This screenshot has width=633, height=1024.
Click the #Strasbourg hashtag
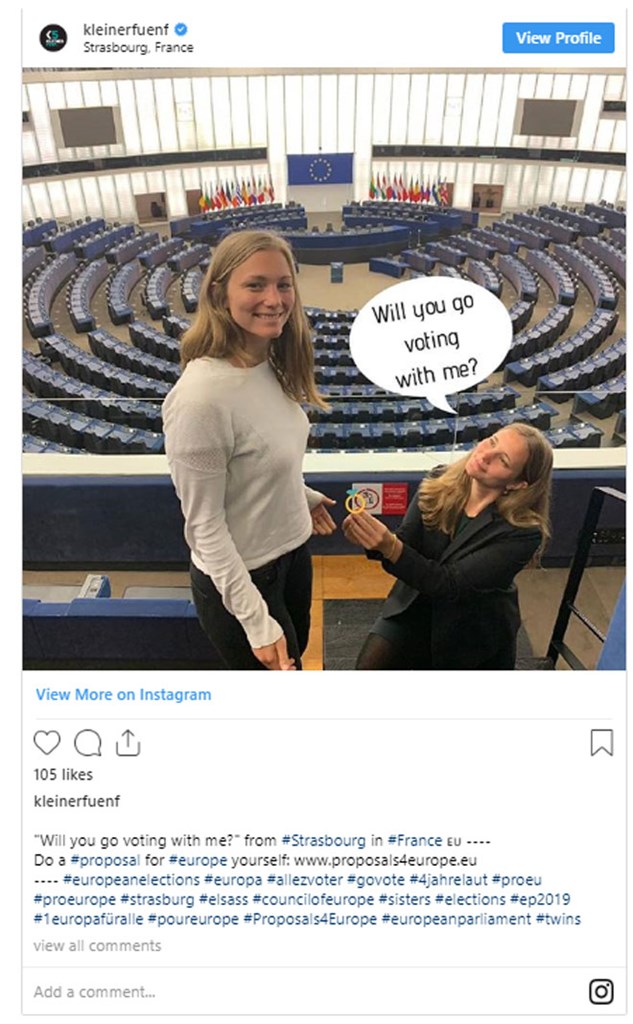[x=323, y=840]
